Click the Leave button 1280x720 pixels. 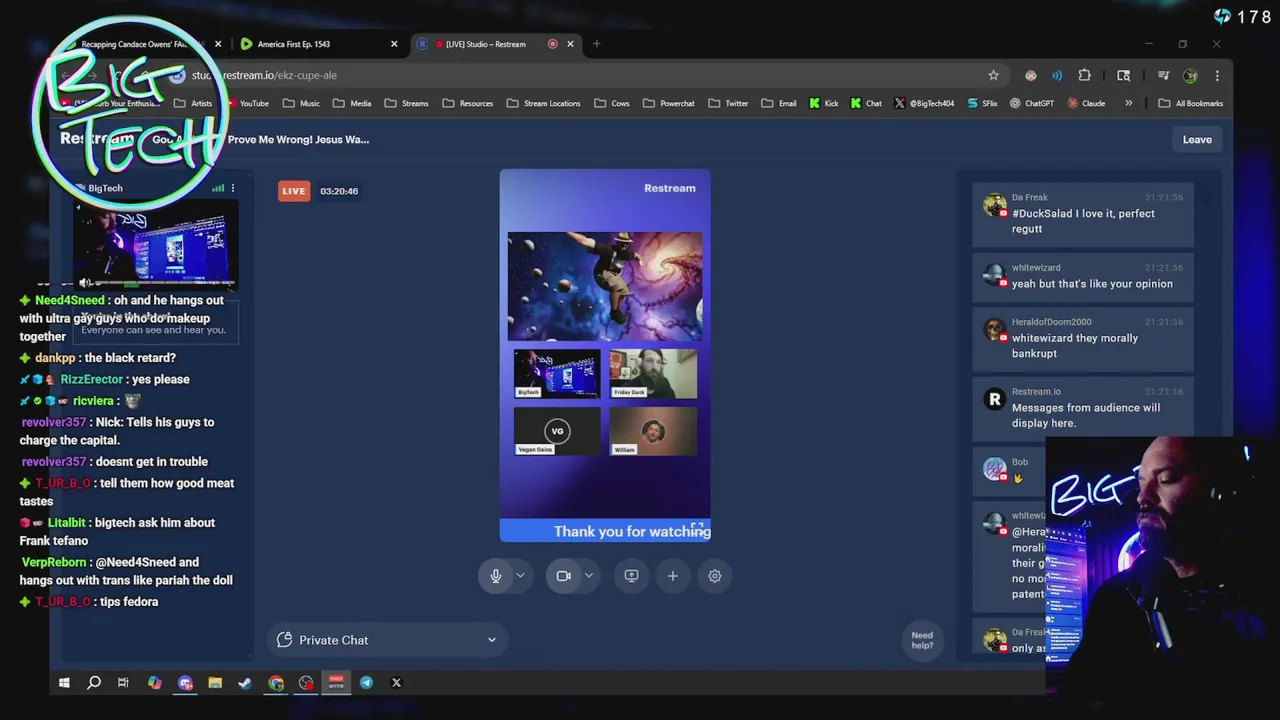click(1197, 140)
